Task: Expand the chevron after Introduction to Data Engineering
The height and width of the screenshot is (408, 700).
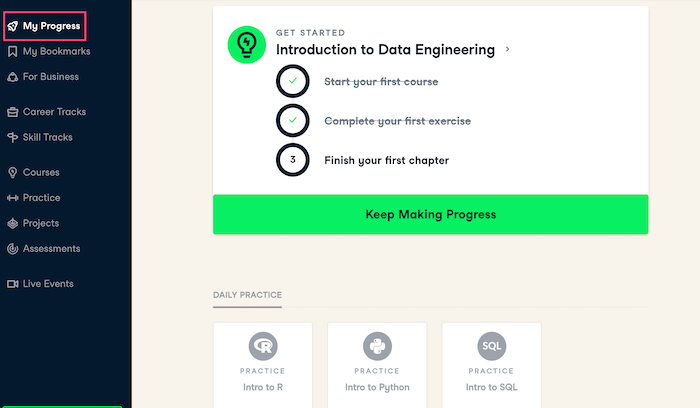Action: click(x=507, y=49)
